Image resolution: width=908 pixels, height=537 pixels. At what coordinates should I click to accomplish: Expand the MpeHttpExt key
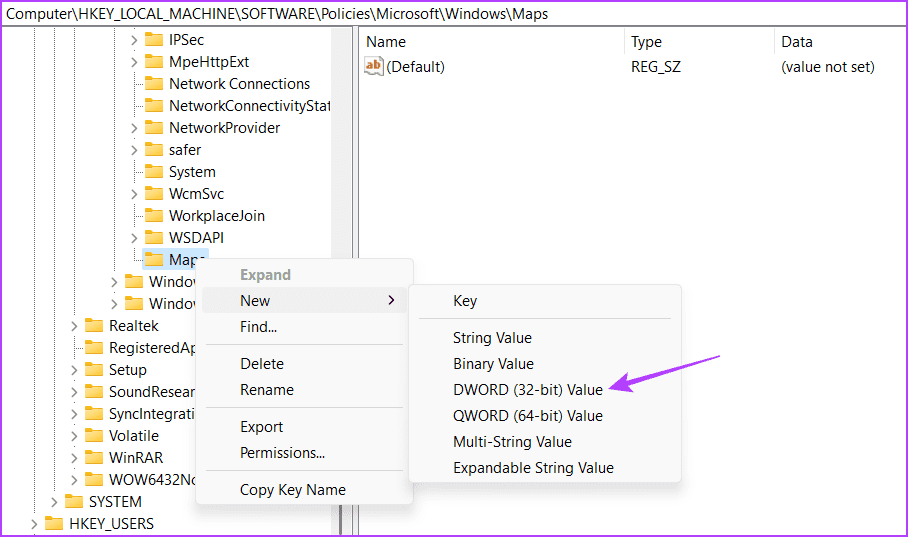click(x=134, y=62)
